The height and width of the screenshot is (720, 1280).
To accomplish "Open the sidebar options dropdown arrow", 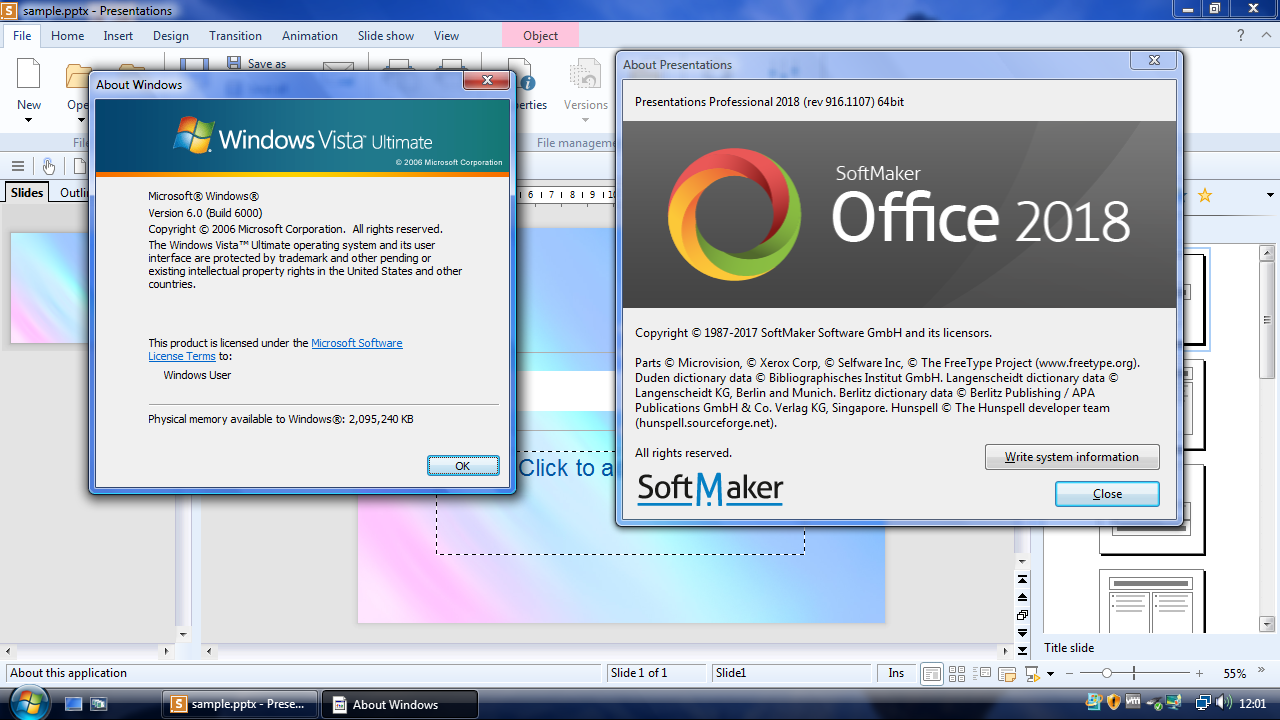I will click(1271, 195).
